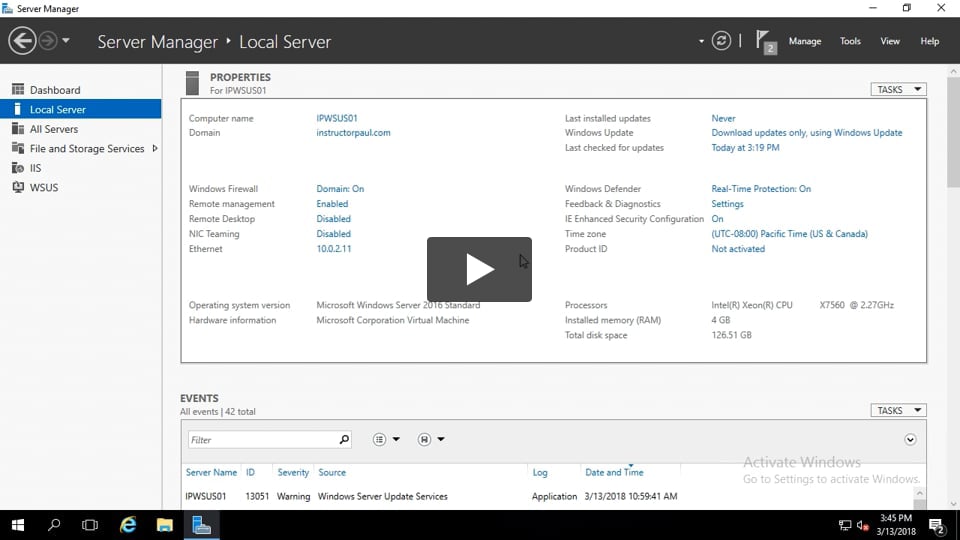Click the back navigation arrow
The width and height of the screenshot is (960, 540).
pos(22,41)
